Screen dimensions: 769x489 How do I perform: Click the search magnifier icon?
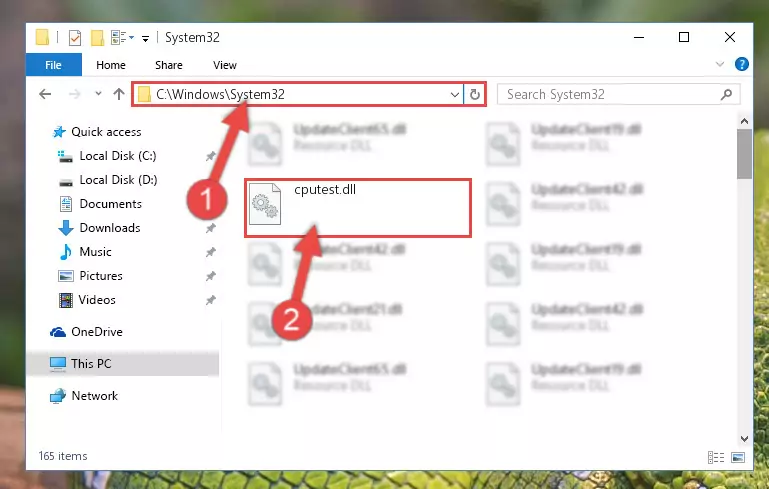pyautogui.click(x=726, y=94)
